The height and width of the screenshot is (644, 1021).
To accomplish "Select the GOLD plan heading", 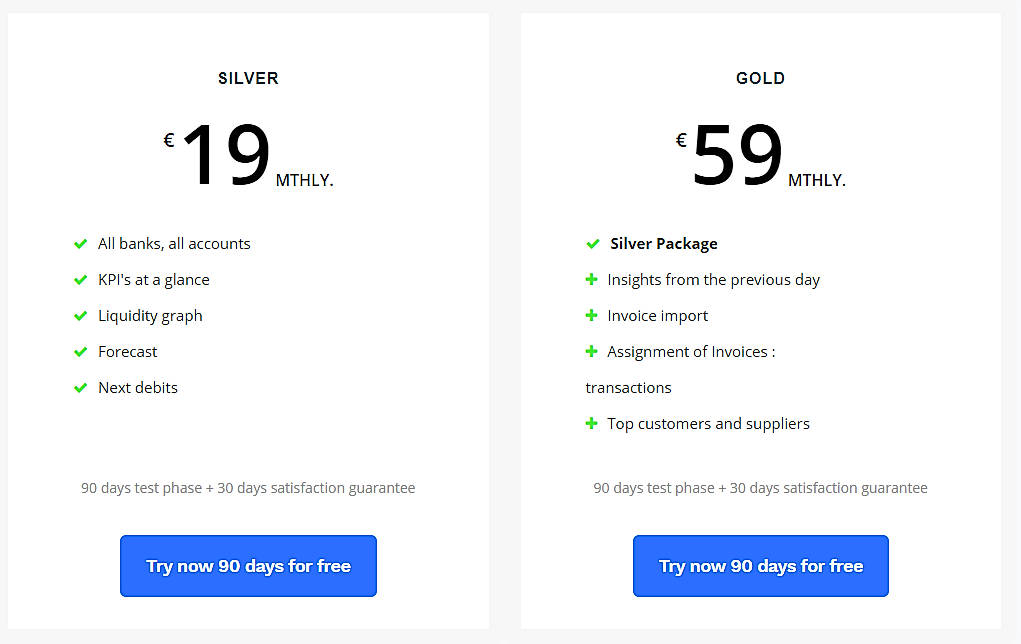I will coord(760,78).
